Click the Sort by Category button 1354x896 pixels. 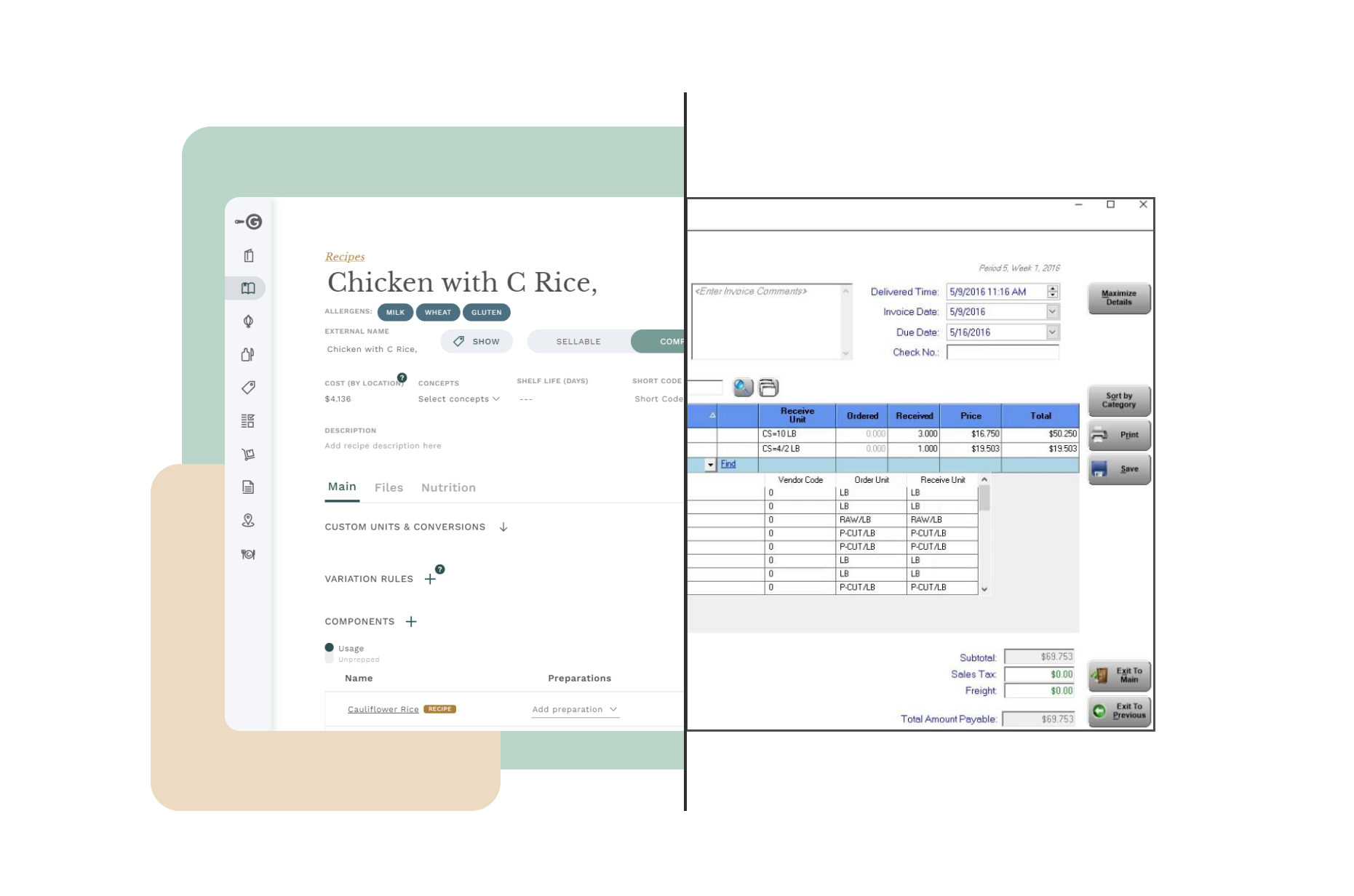click(1118, 400)
